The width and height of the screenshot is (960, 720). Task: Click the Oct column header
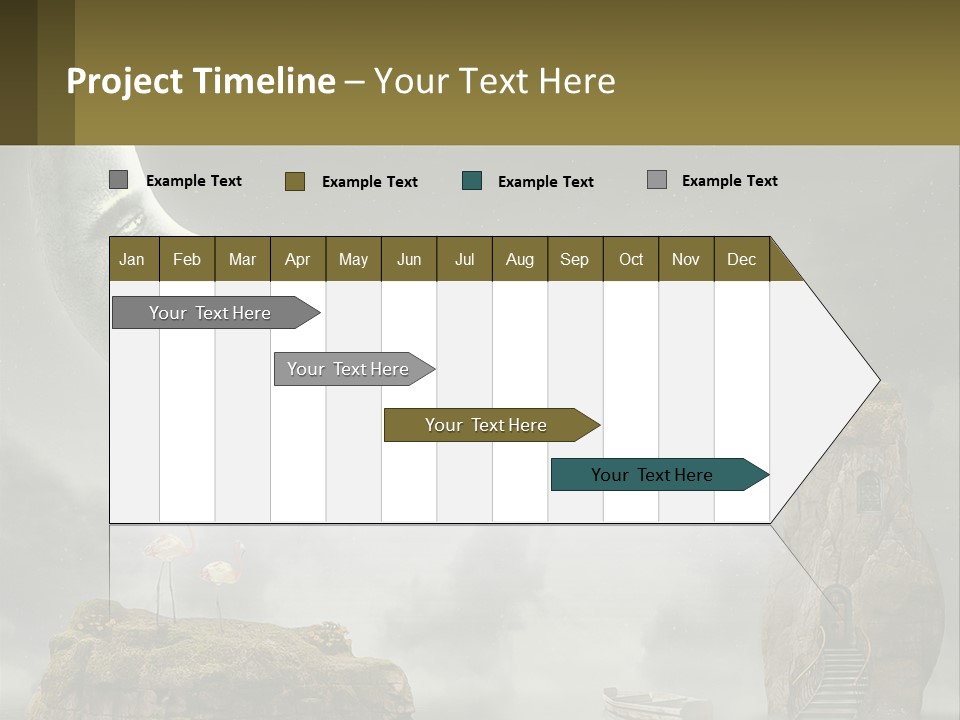(631, 259)
